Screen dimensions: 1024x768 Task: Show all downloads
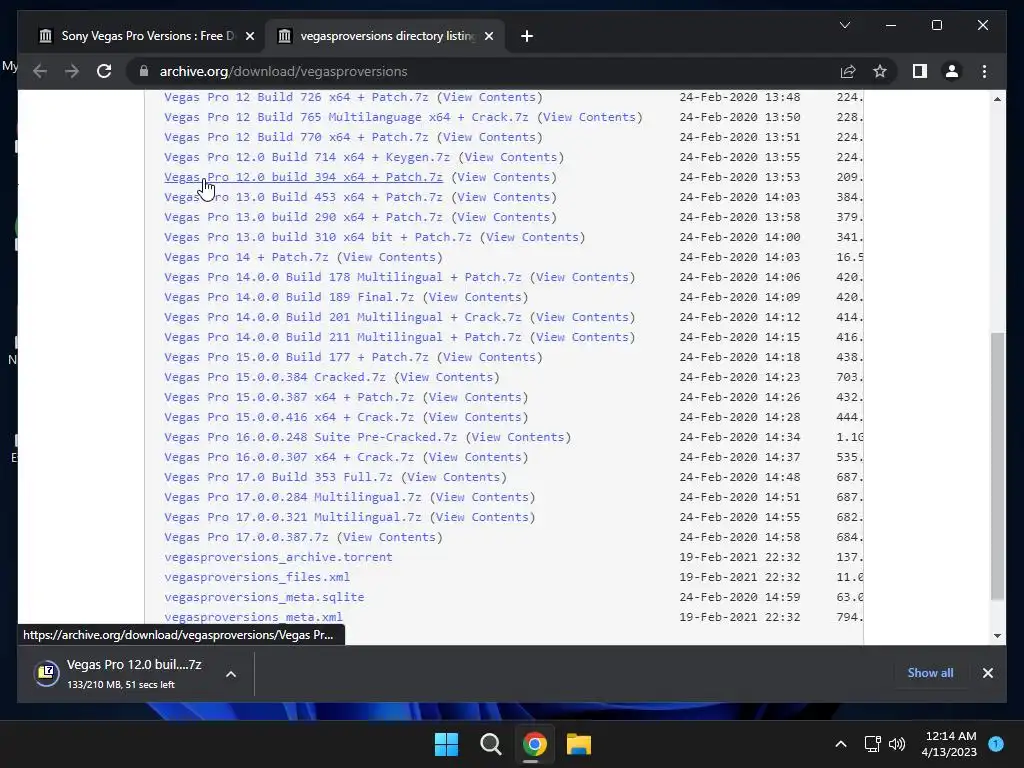(930, 673)
